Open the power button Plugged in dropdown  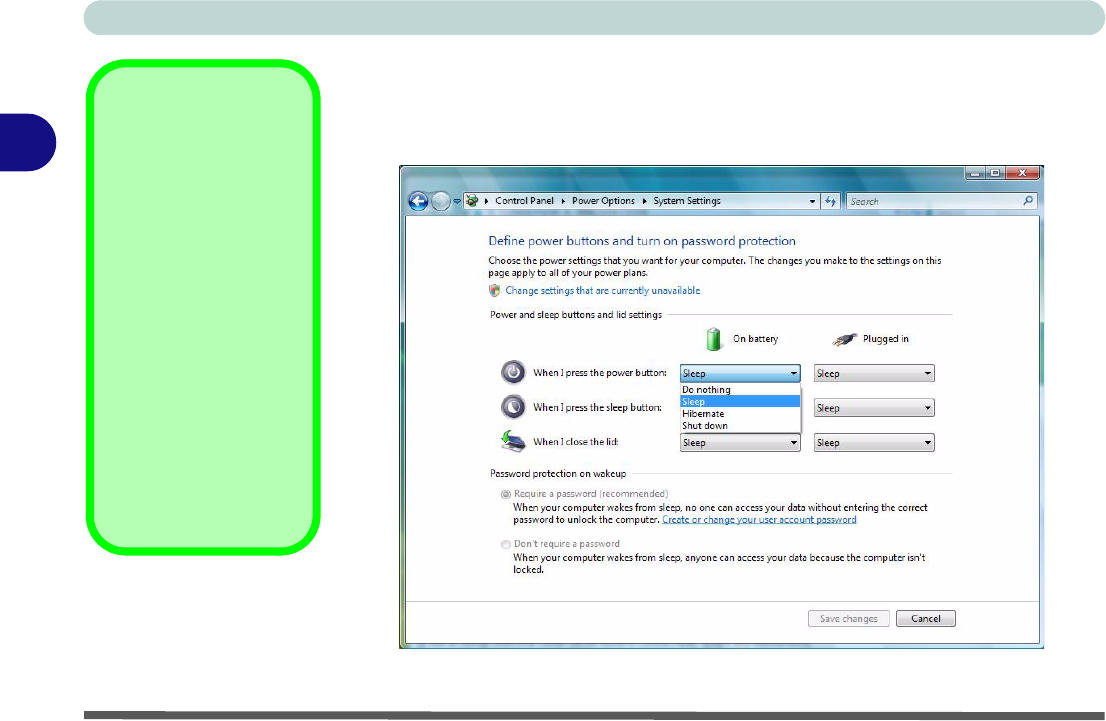tap(874, 373)
